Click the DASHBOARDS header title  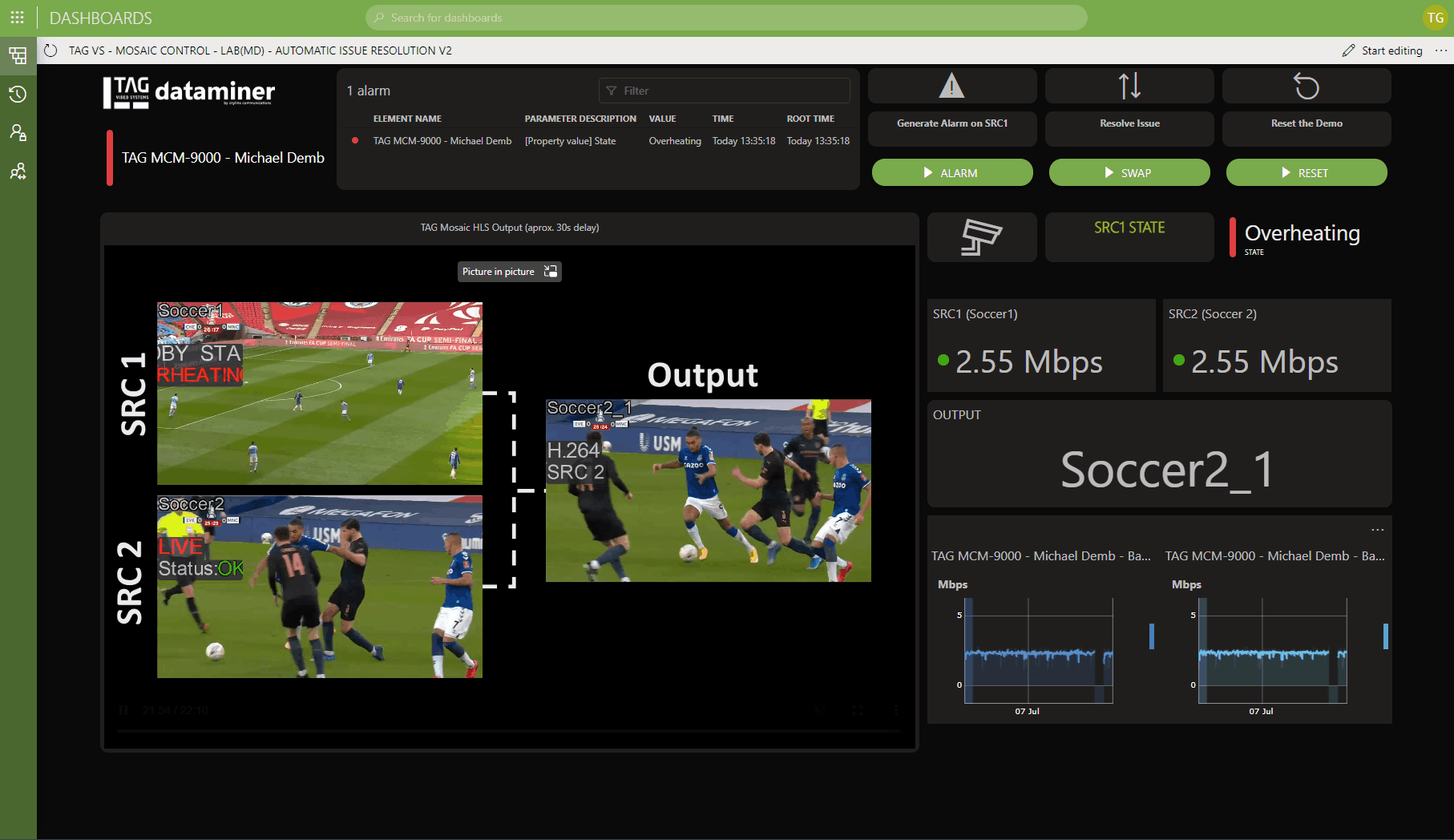pos(101,18)
